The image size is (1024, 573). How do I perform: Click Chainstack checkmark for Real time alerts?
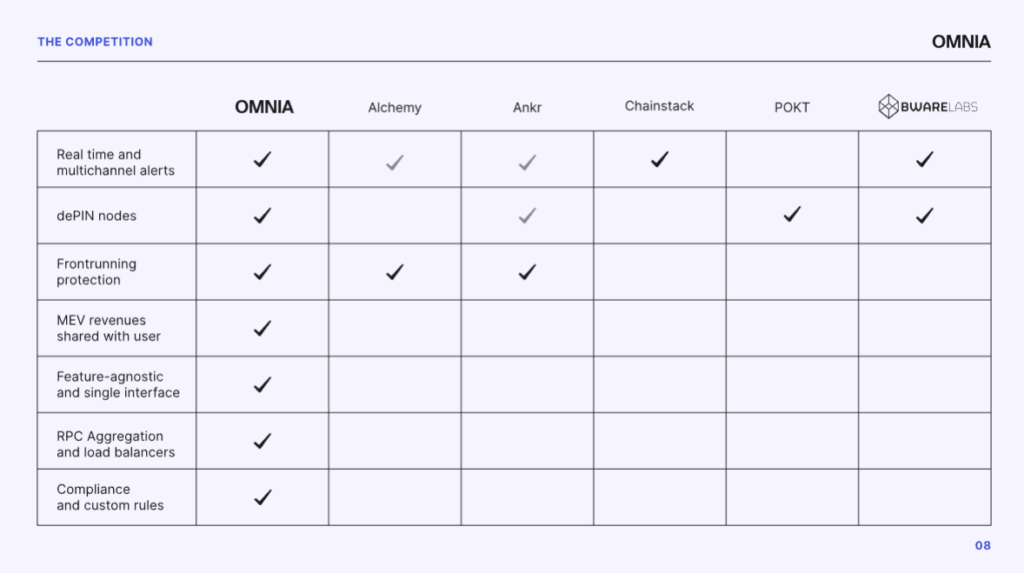pos(660,159)
